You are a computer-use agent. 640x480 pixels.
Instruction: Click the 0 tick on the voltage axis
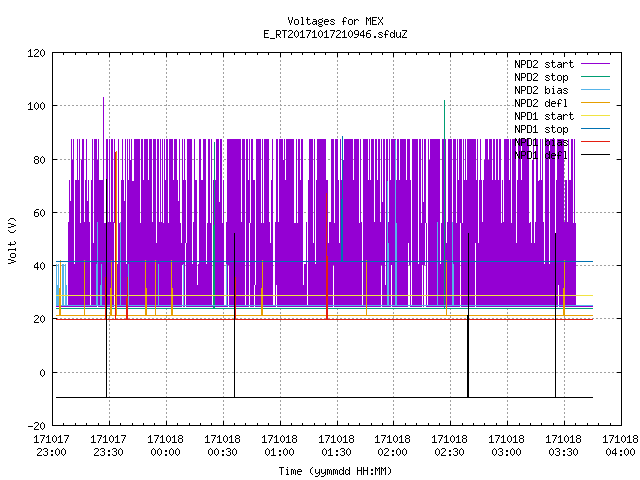coord(42,373)
